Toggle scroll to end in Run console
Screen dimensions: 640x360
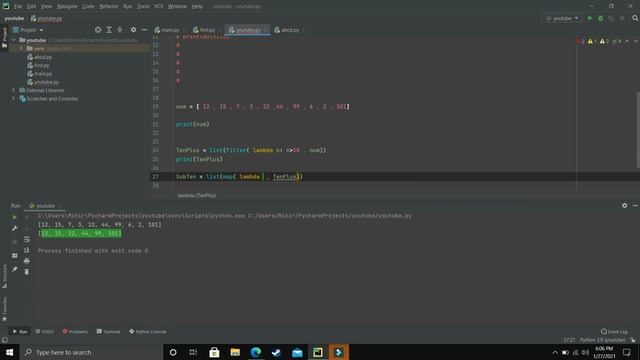[x=27, y=250]
